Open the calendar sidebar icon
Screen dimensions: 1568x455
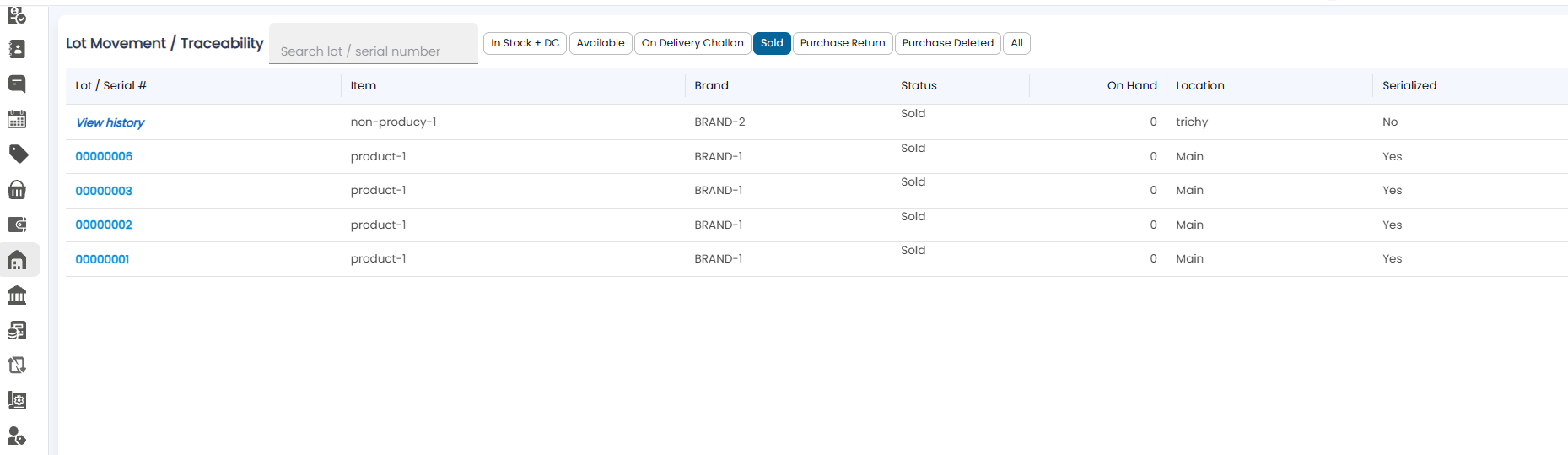17,119
